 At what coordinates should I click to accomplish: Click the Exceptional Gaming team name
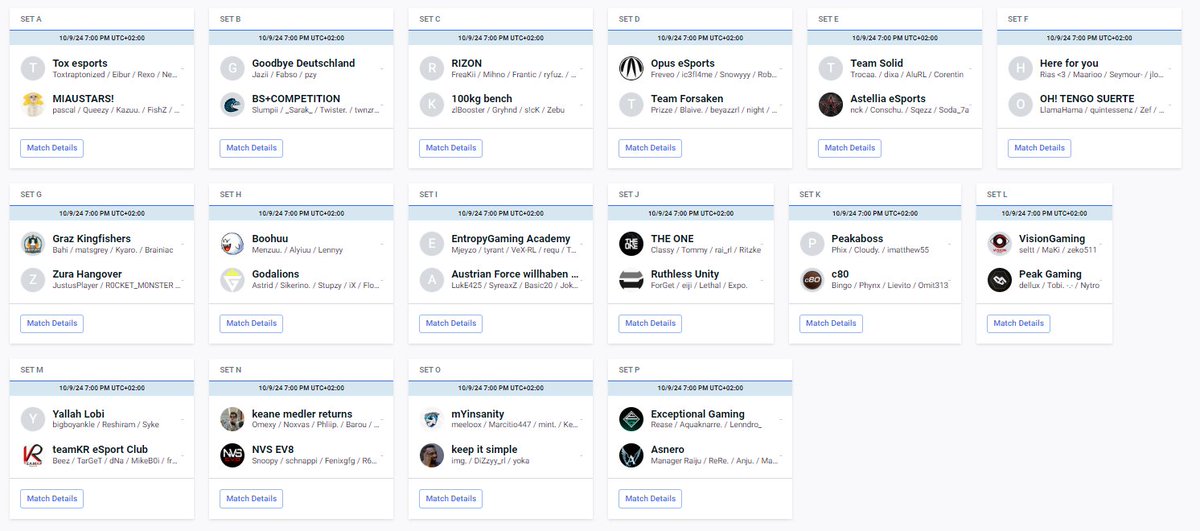698,414
